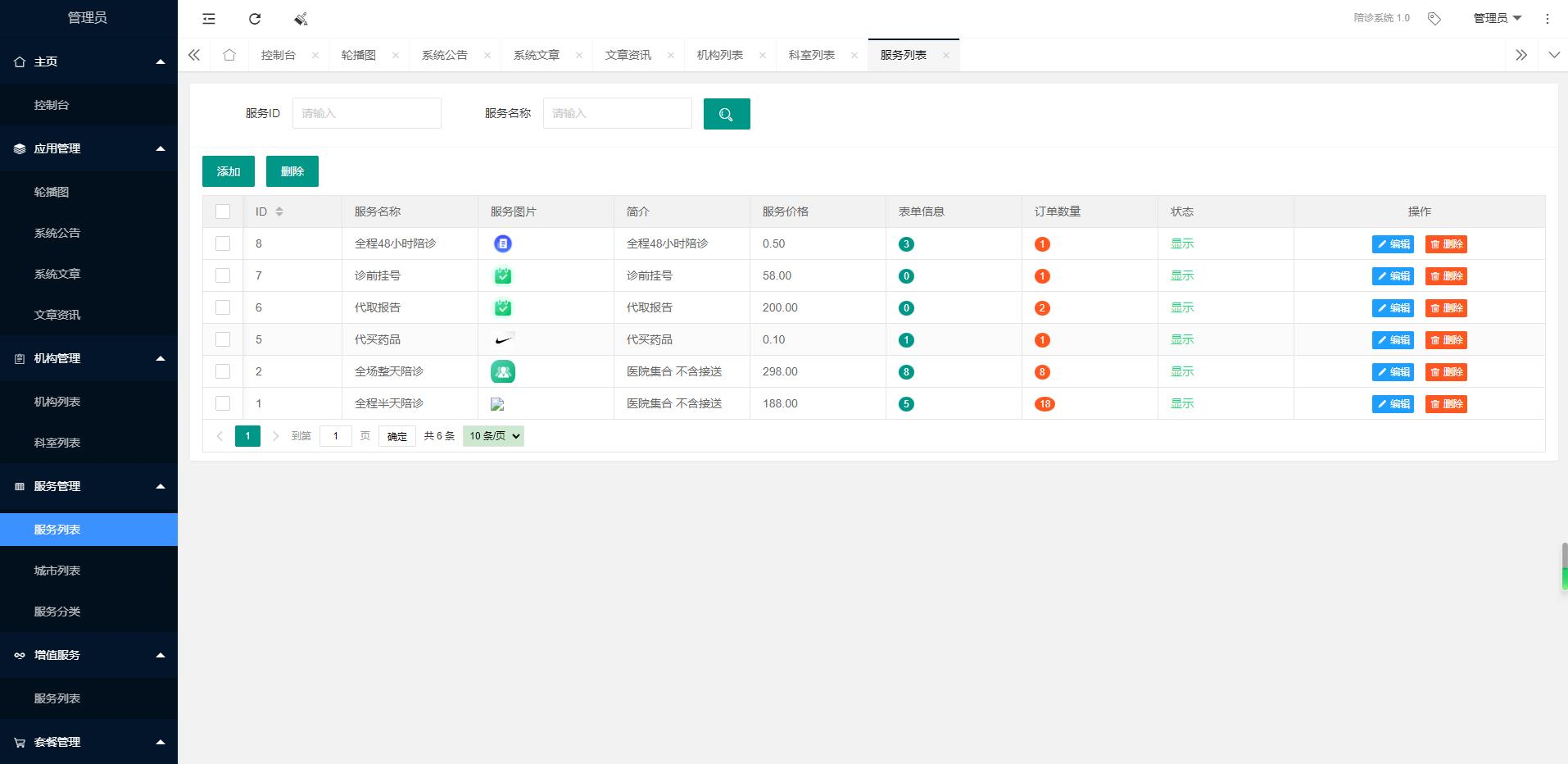Viewport: 1568px width, 764px height.
Task: Click the search magnifier button
Action: 727,114
